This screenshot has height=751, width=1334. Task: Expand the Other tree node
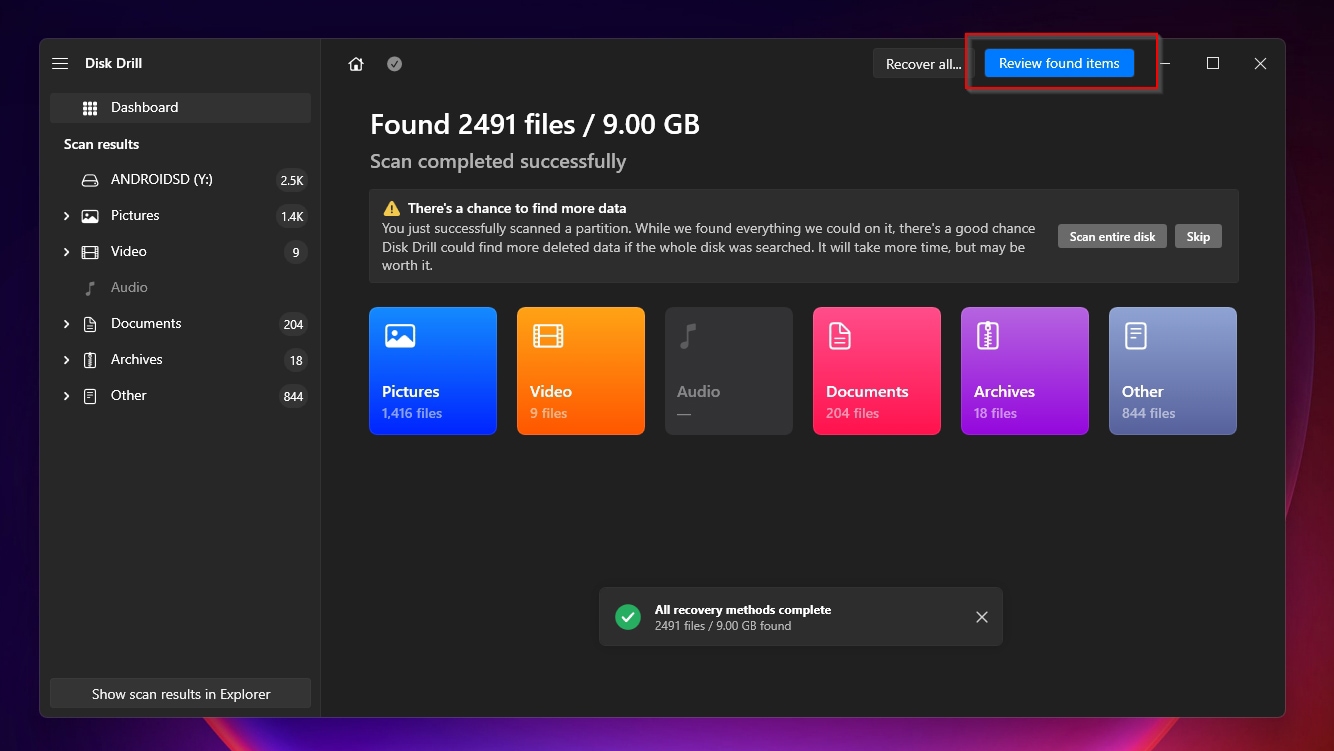66,396
